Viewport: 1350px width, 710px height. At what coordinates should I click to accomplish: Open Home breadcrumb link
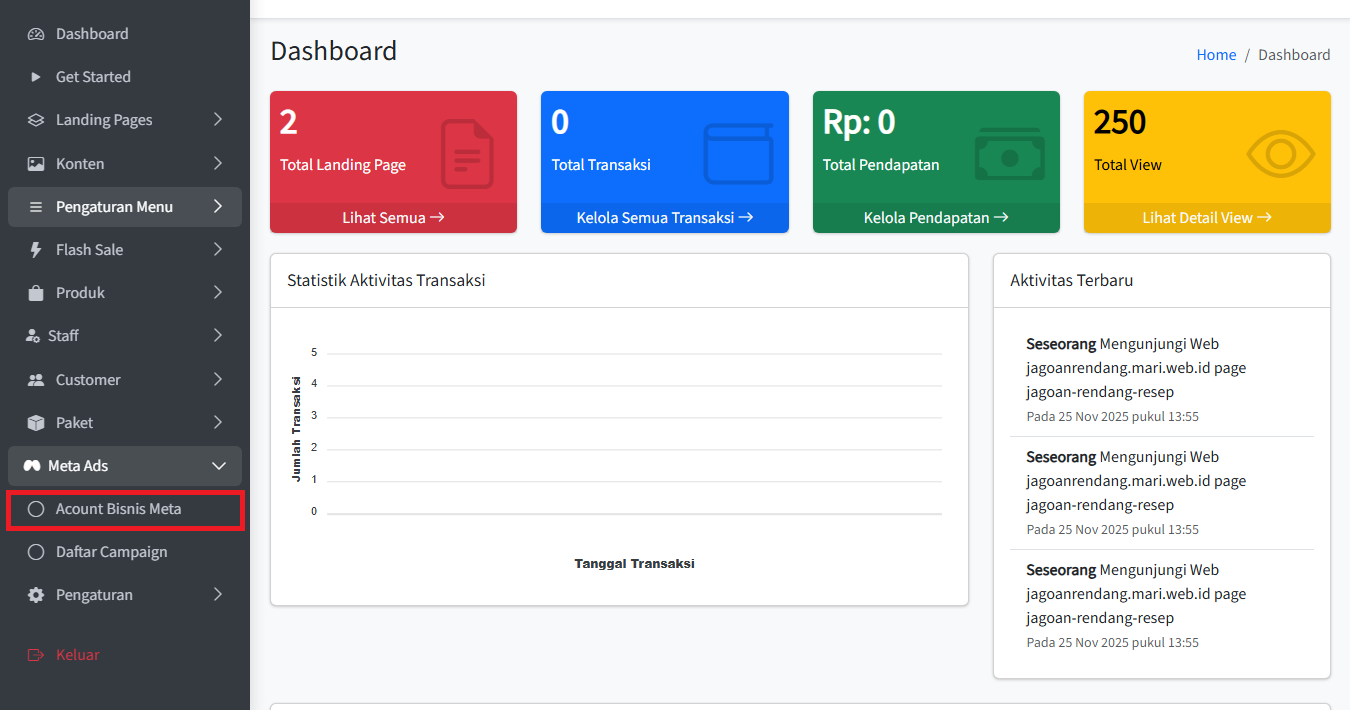coord(1216,55)
